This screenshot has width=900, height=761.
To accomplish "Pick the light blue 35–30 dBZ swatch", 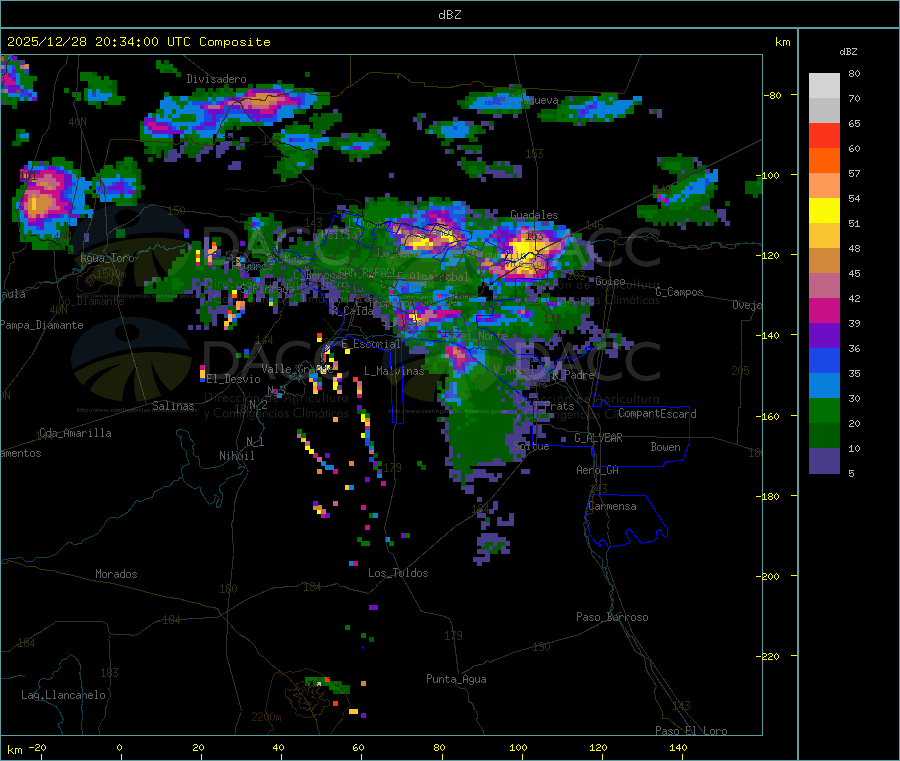I will (824, 386).
